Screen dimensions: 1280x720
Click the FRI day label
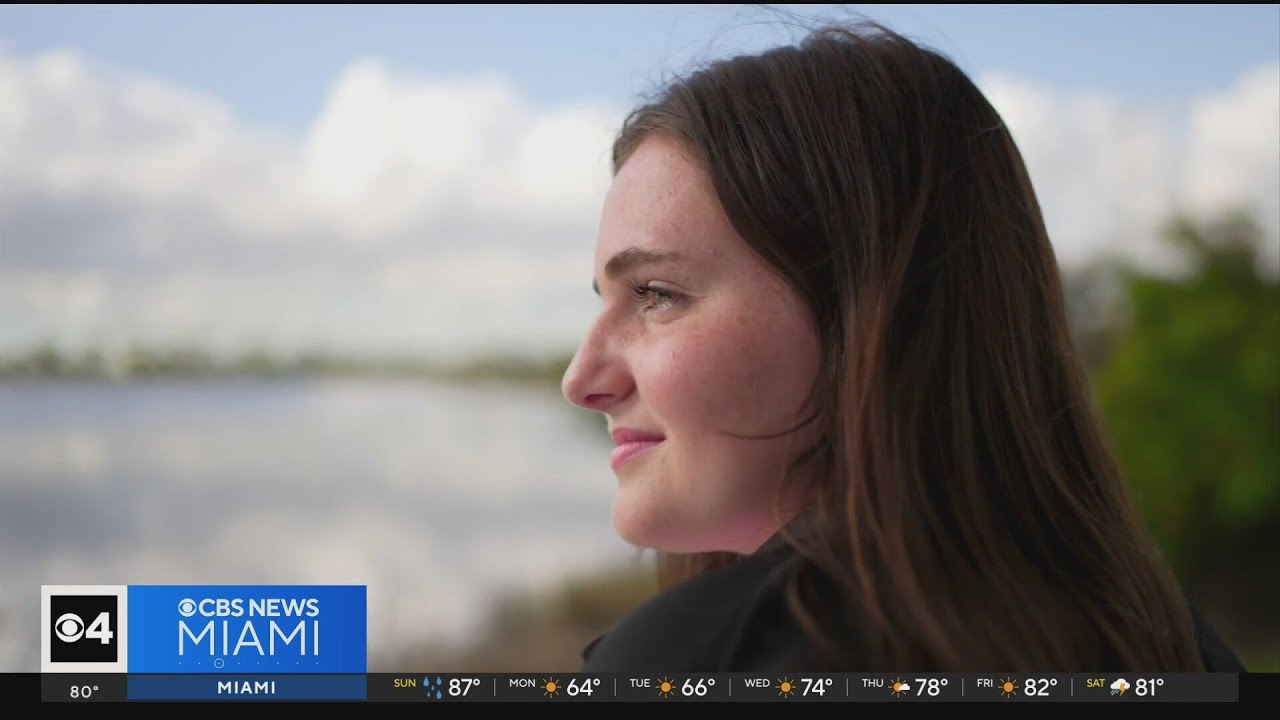[x=986, y=683]
